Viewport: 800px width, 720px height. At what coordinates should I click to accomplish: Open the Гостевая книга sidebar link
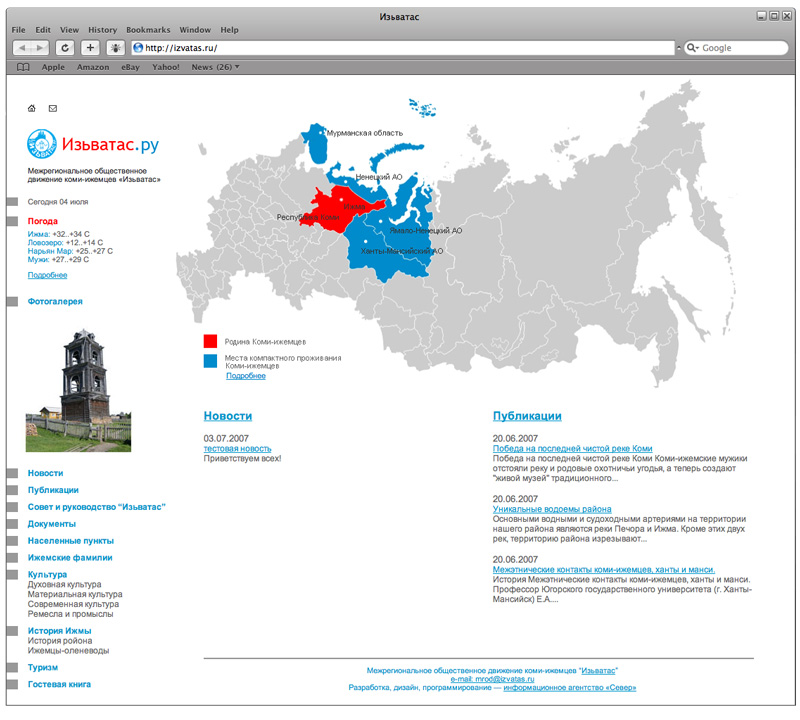pyautogui.click(x=59, y=684)
